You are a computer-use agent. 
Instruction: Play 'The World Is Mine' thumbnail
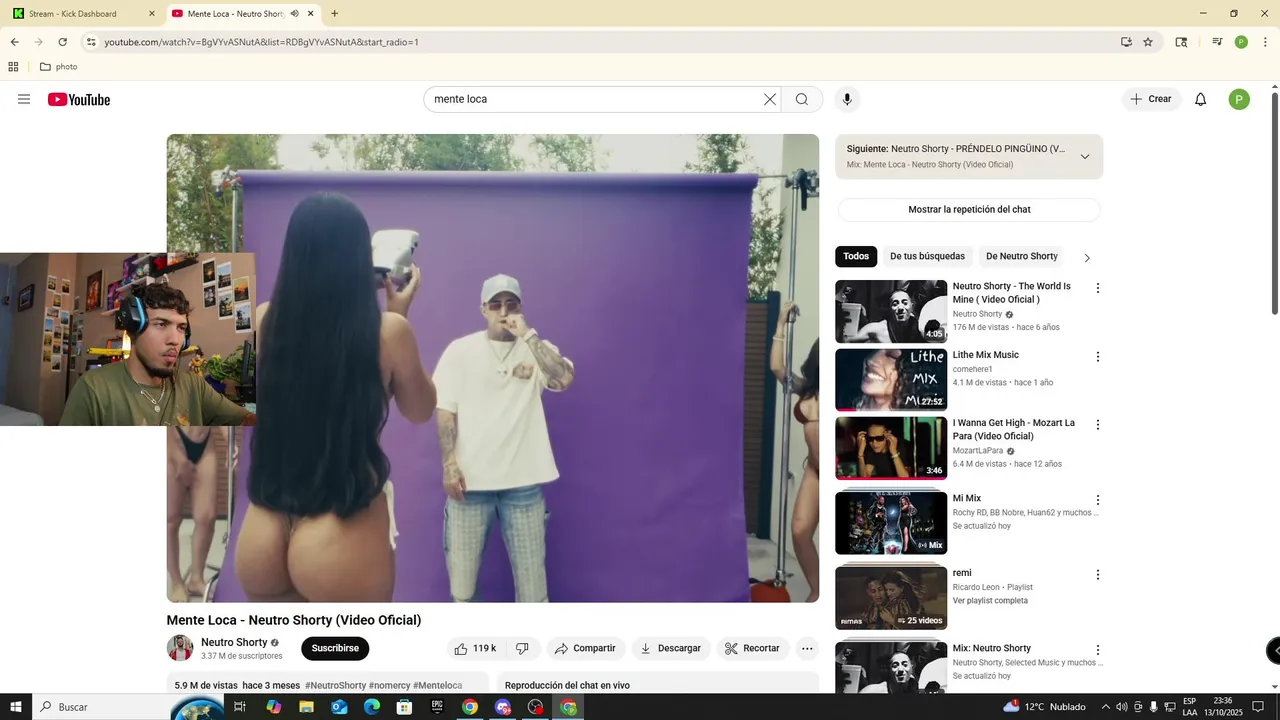click(x=891, y=311)
